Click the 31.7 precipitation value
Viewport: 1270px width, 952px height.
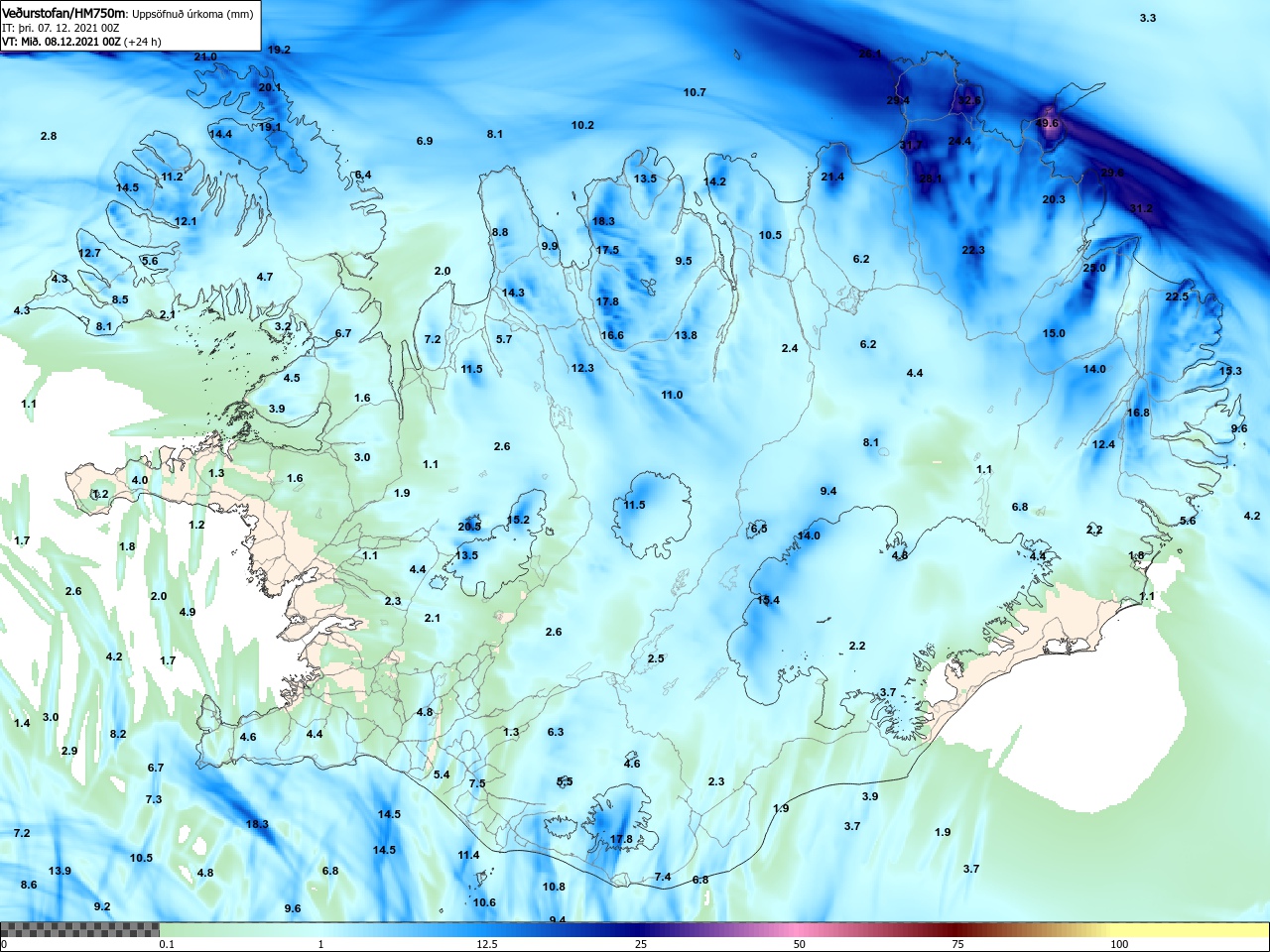[x=911, y=145]
